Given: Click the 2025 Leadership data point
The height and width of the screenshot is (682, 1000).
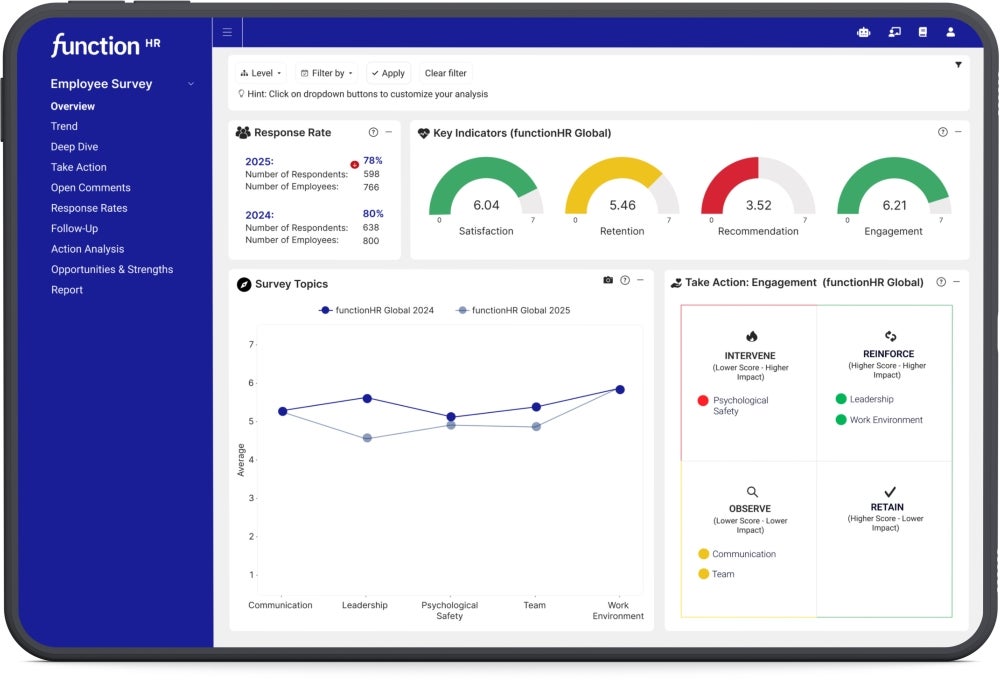Looking at the screenshot, I should click(367, 438).
